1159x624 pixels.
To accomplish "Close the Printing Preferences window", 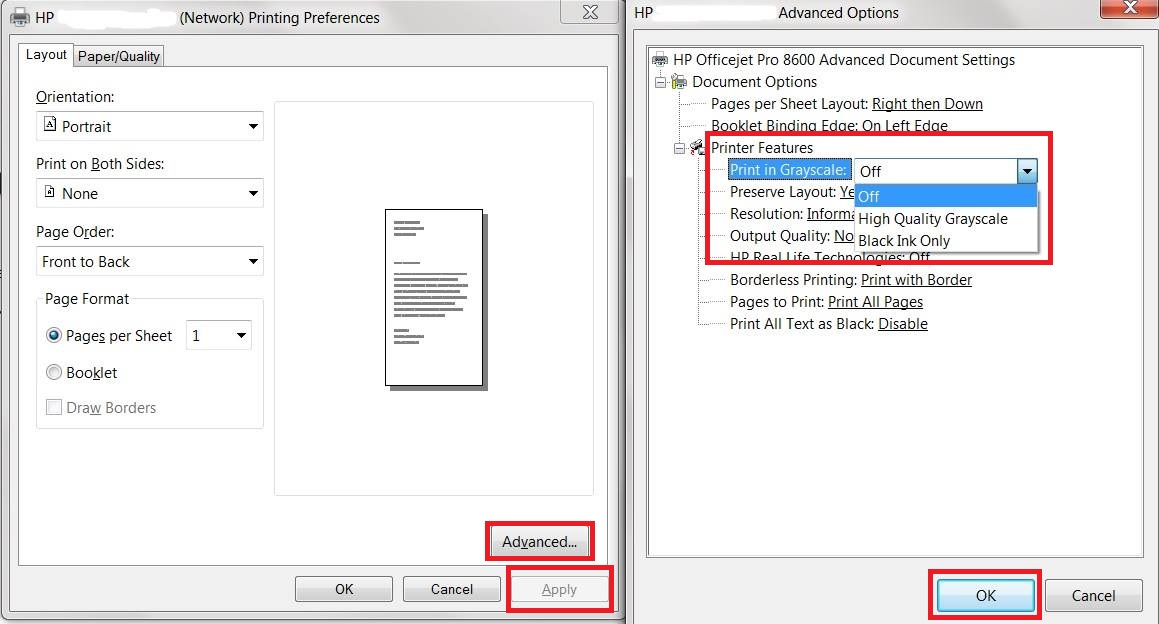I will pos(590,12).
